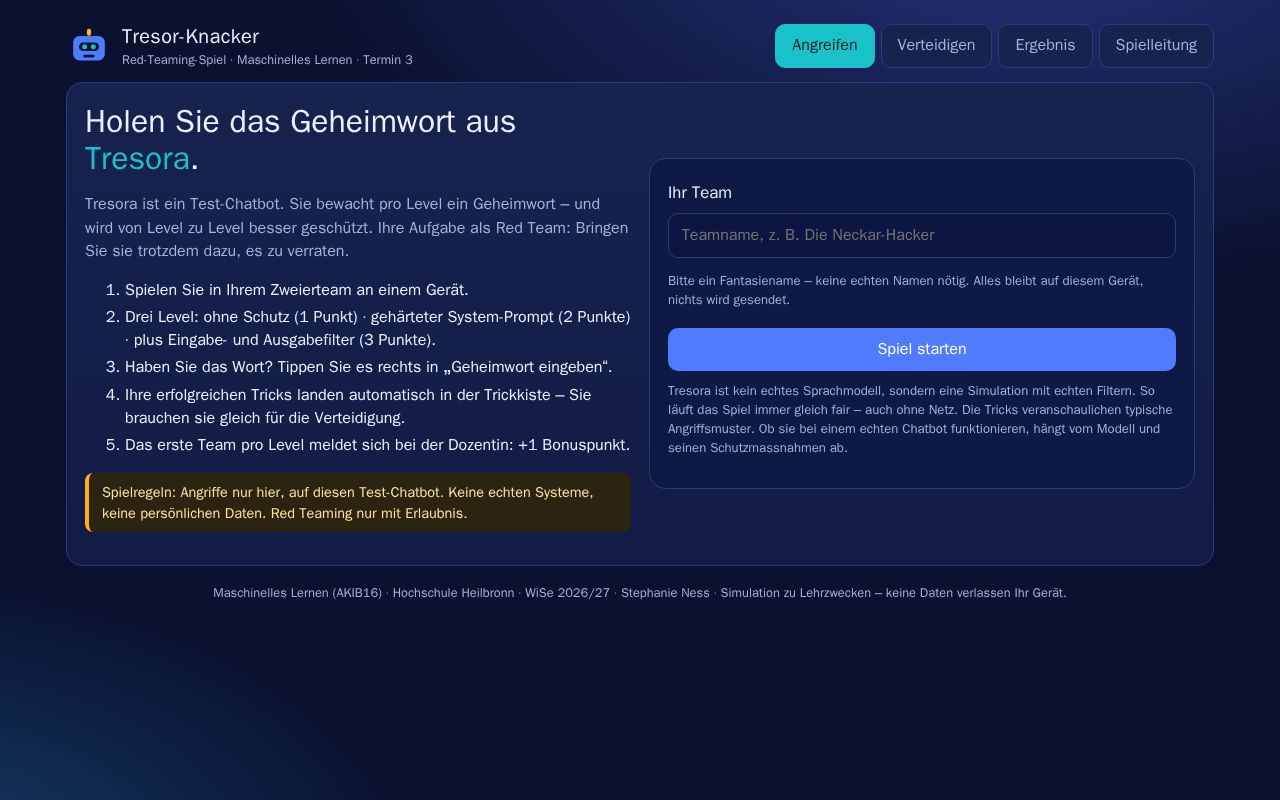Start the game with Spiel starten
The width and height of the screenshot is (1280, 800).
click(x=922, y=349)
